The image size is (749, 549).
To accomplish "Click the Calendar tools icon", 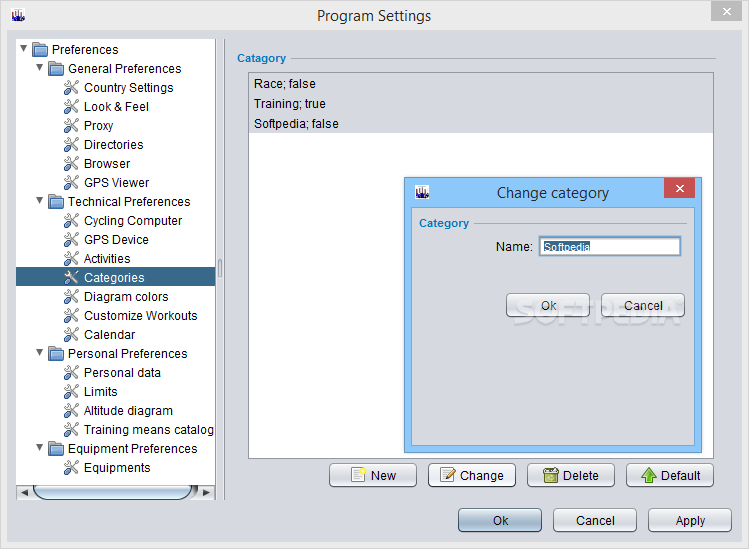I will [x=71, y=334].
